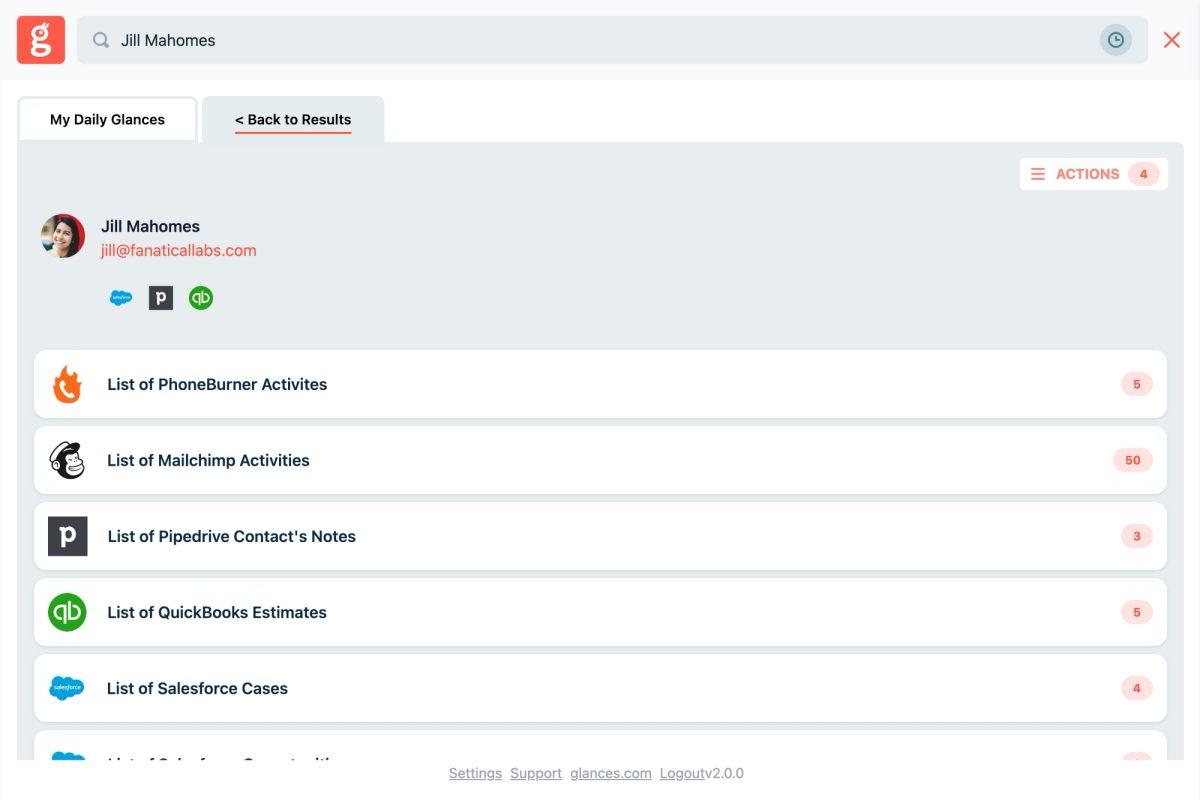Click the Salesforce cloud icon in the Cases row
Screen dimensions: 1200x800
coord(67,688)
